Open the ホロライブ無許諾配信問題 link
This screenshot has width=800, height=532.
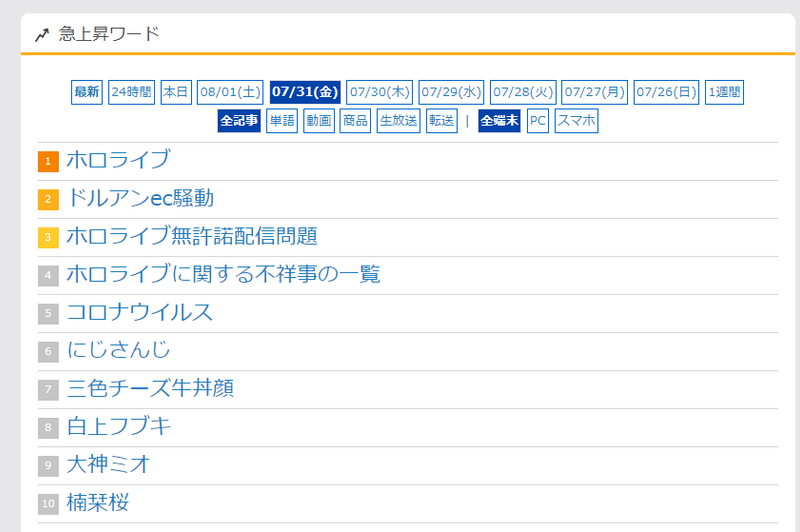point(192,236)
